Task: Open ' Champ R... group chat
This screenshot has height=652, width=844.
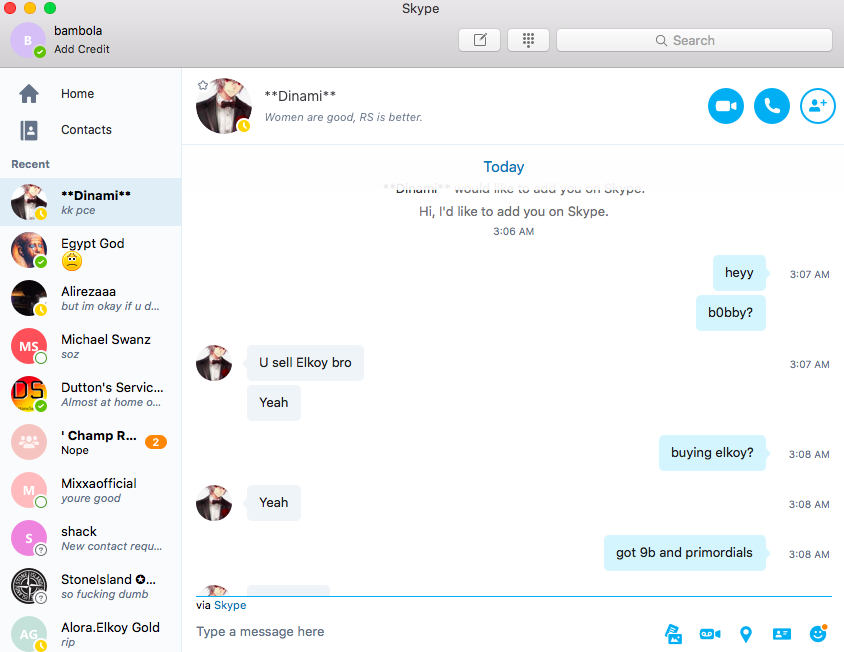Action: (x=90, y=442)
